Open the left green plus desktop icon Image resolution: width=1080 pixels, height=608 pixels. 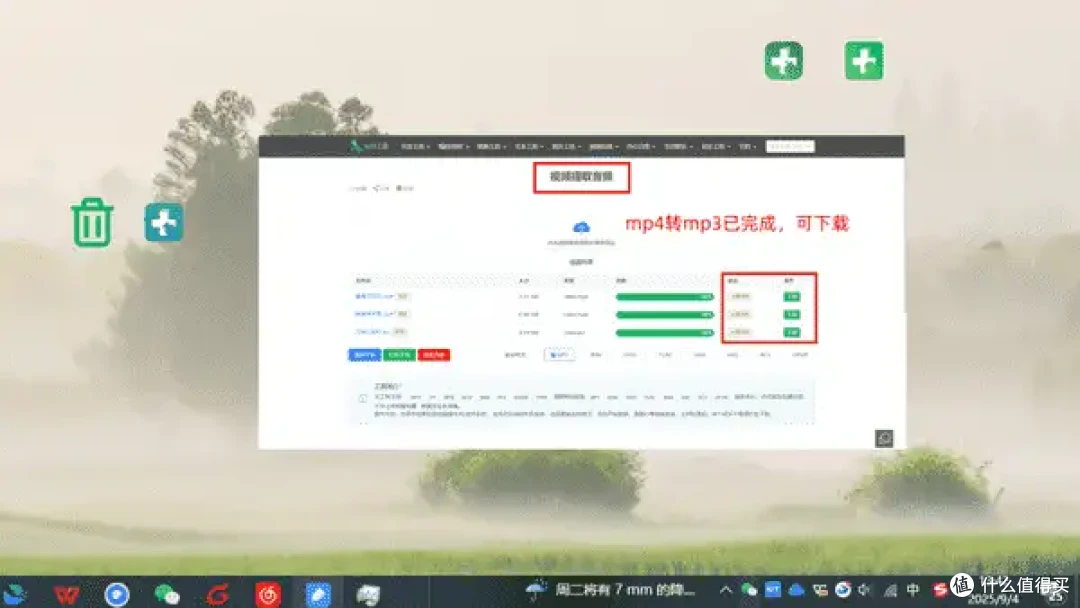click(x=784, y=61)
